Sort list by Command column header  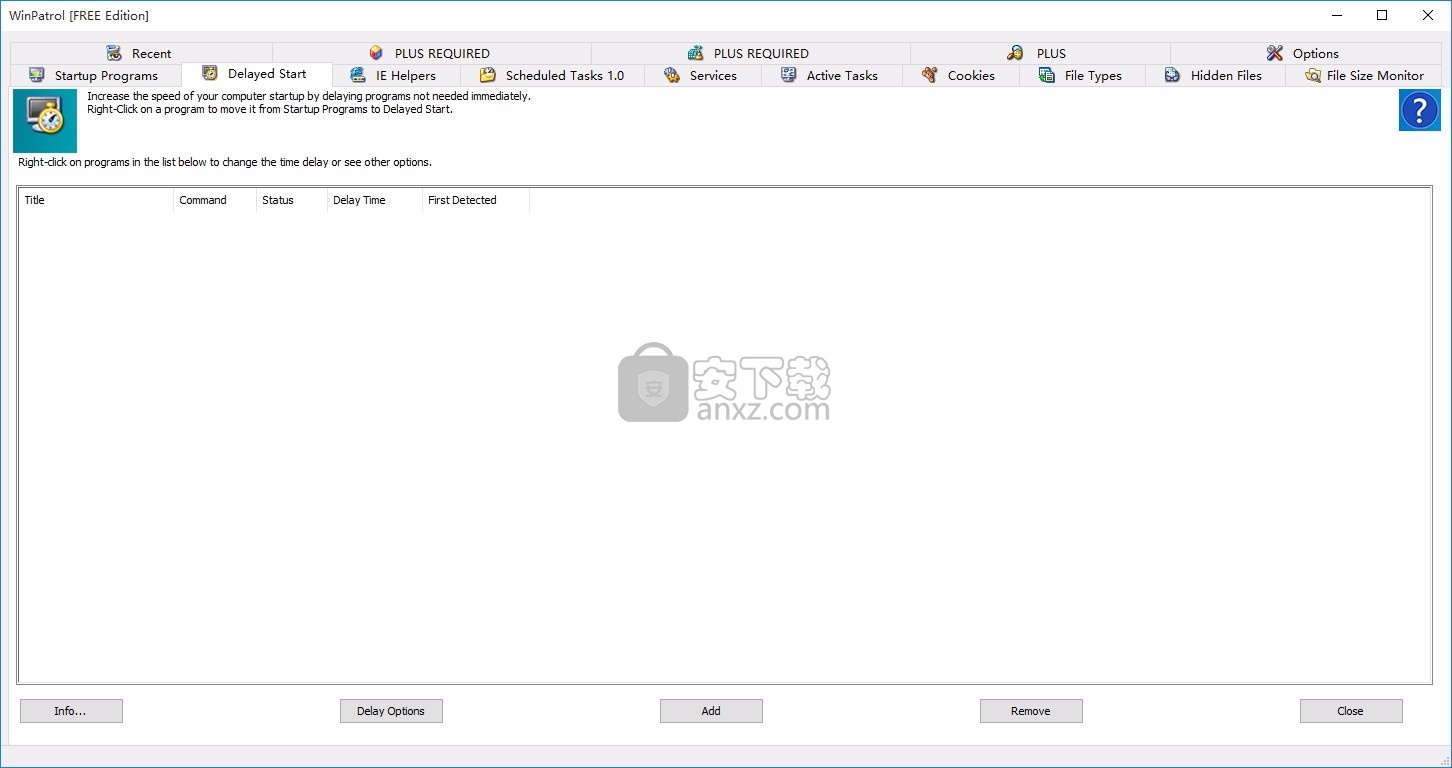(x=215, y=200)
